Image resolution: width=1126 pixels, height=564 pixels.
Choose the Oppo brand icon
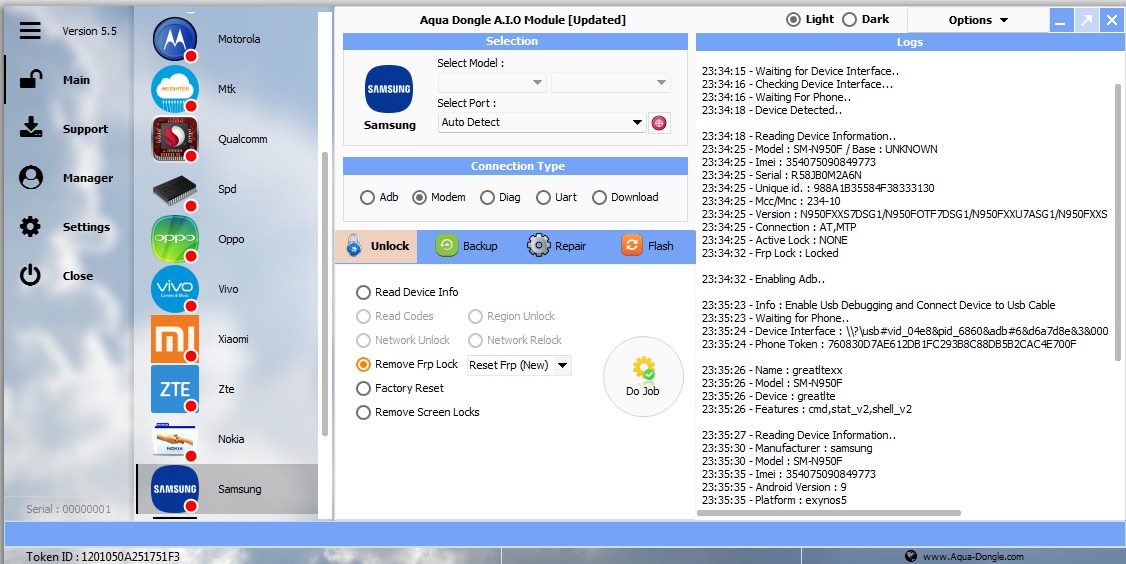[x=175, y=239]
